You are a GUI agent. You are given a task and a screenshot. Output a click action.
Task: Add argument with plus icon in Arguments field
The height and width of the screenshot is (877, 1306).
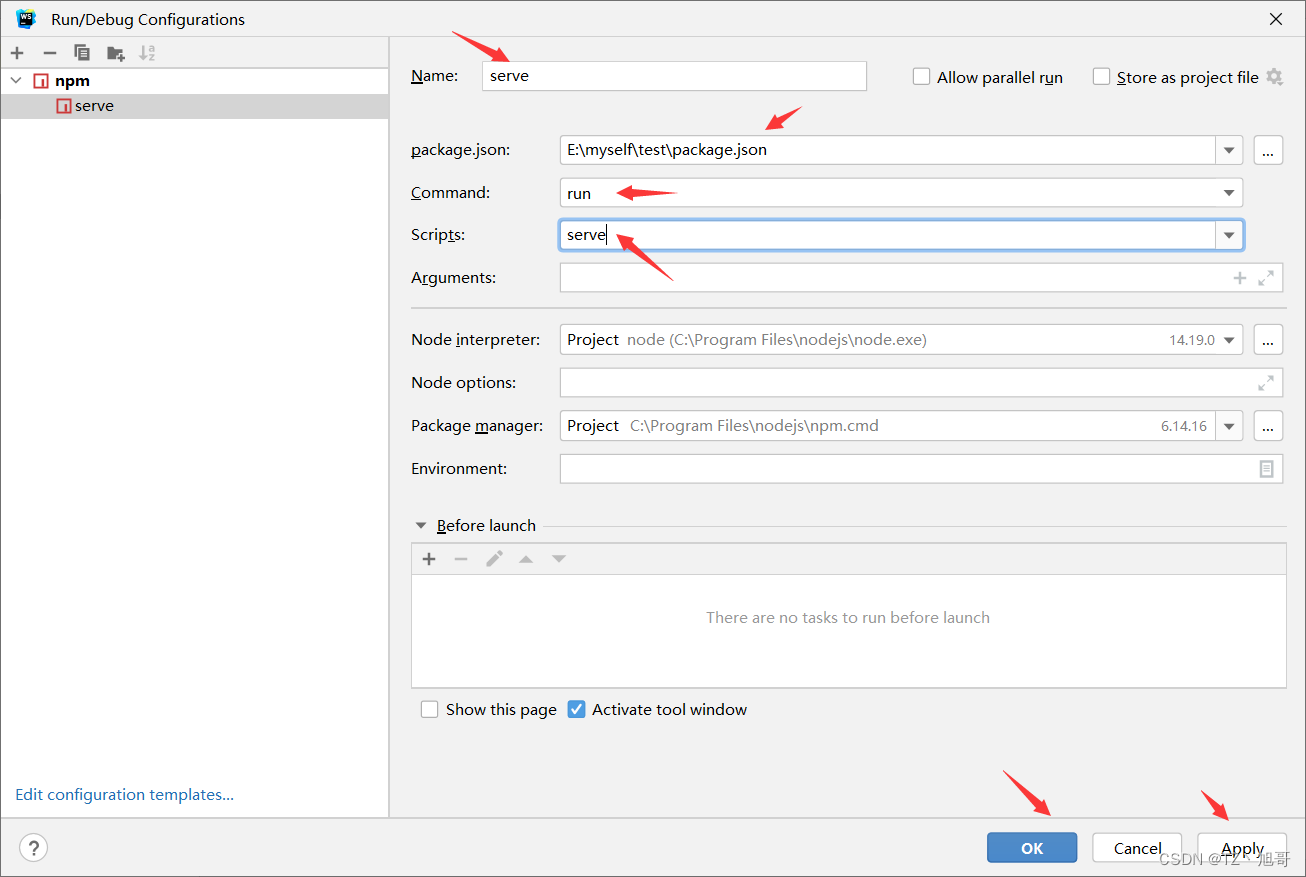pos(1240,278)
